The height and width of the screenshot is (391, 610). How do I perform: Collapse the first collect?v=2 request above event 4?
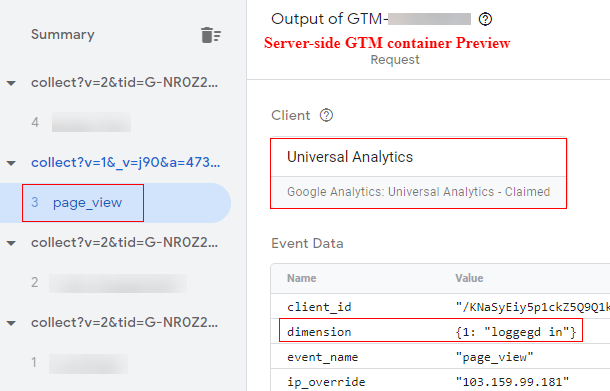(11, 83)
